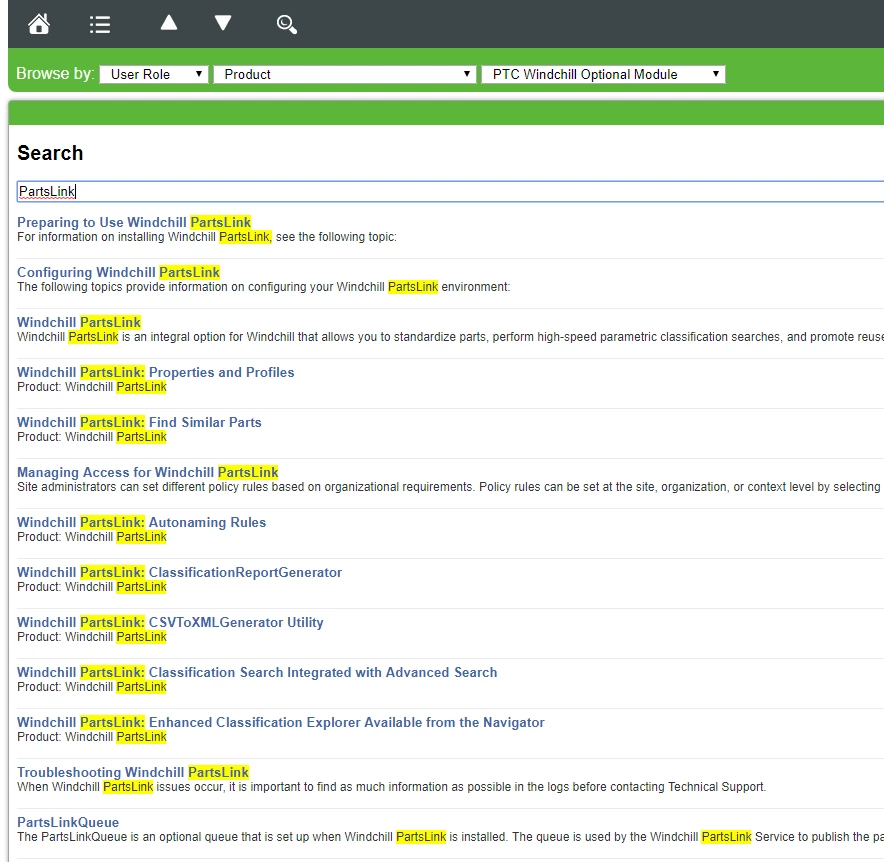This screenshot has height=862, width=884.
Task: Open the User Role browse dropdown
Action: click(154, 74)
